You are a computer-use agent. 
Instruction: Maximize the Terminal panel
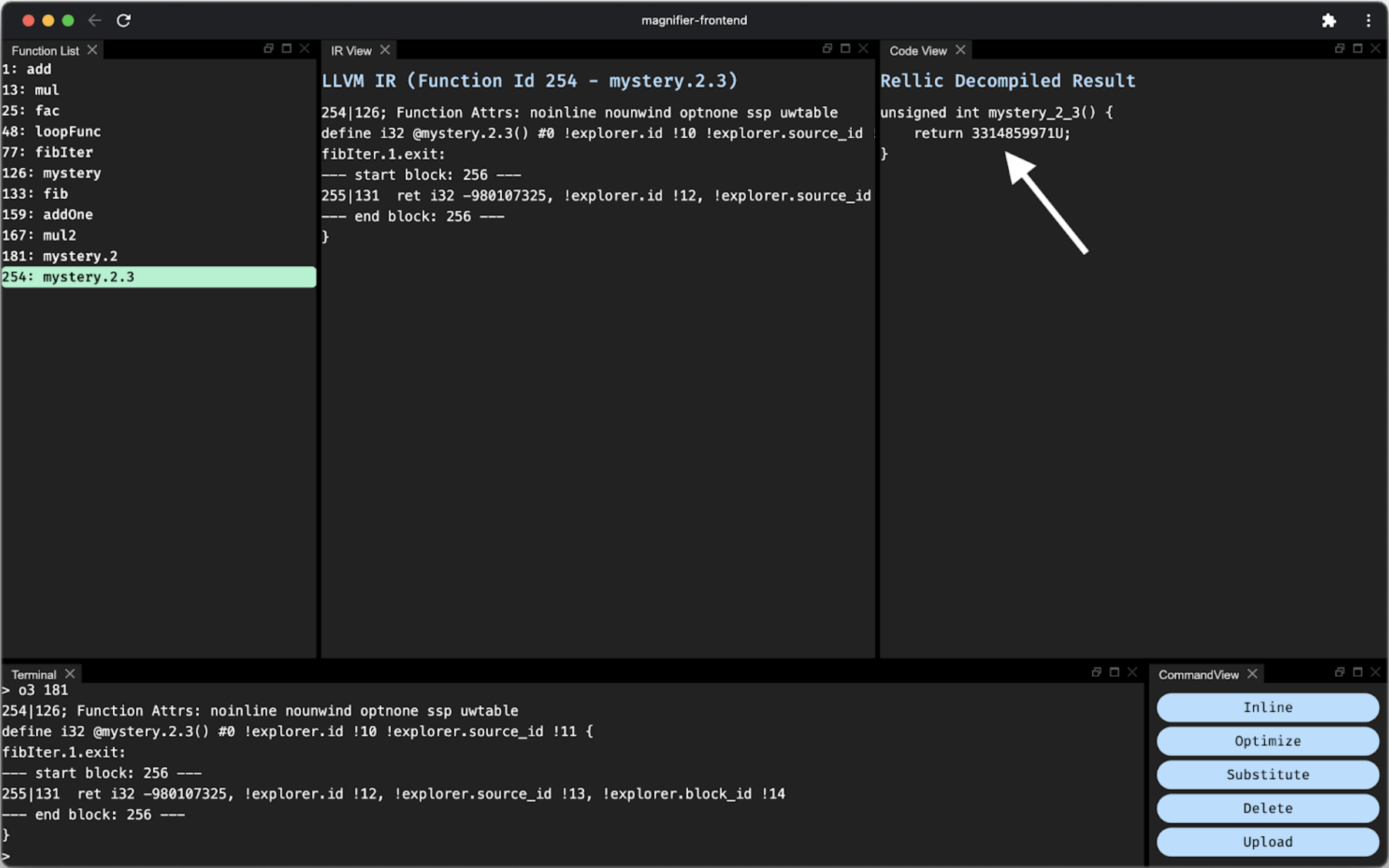click(1114, 672)
